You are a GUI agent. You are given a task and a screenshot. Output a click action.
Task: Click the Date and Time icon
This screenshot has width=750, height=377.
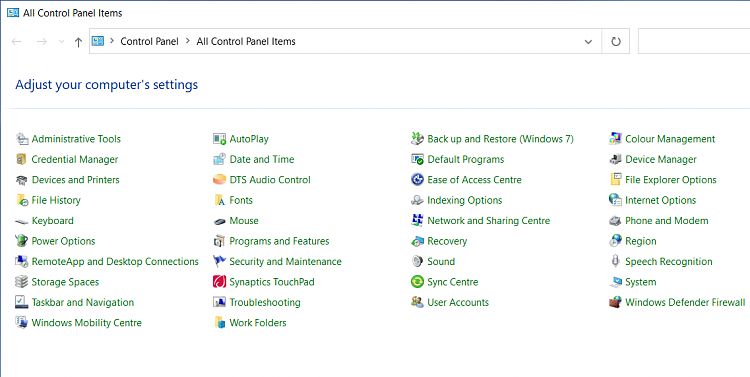220,159
